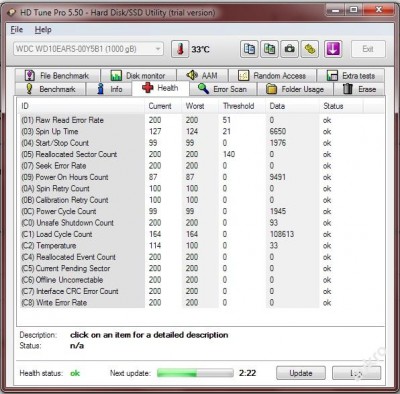Screen dimensions: 400x394
Task: Click the copy screenshot to clipboard icon
Action: (269, 49)
